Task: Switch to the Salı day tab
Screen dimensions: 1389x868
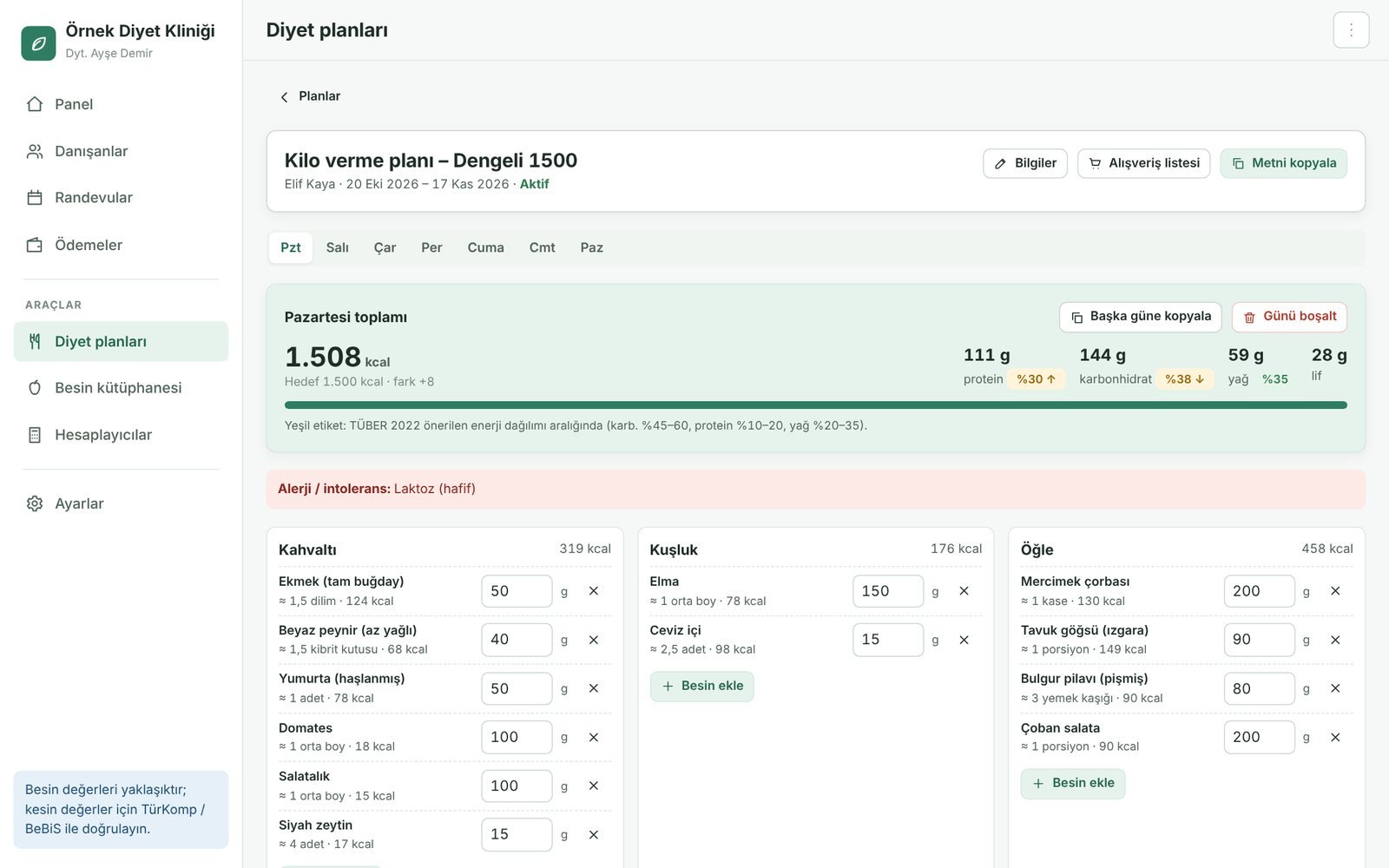Action: pos(337,247)
